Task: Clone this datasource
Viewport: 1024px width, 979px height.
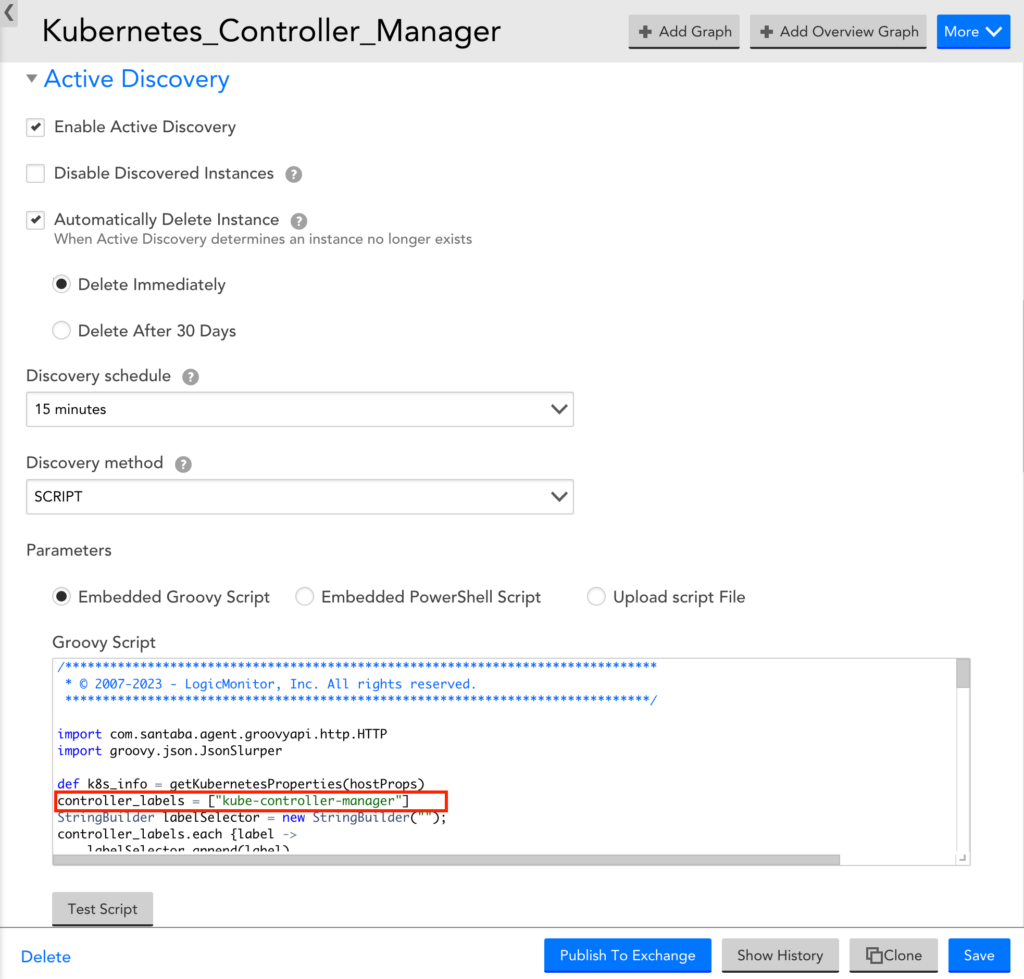Action: [893, 955]
